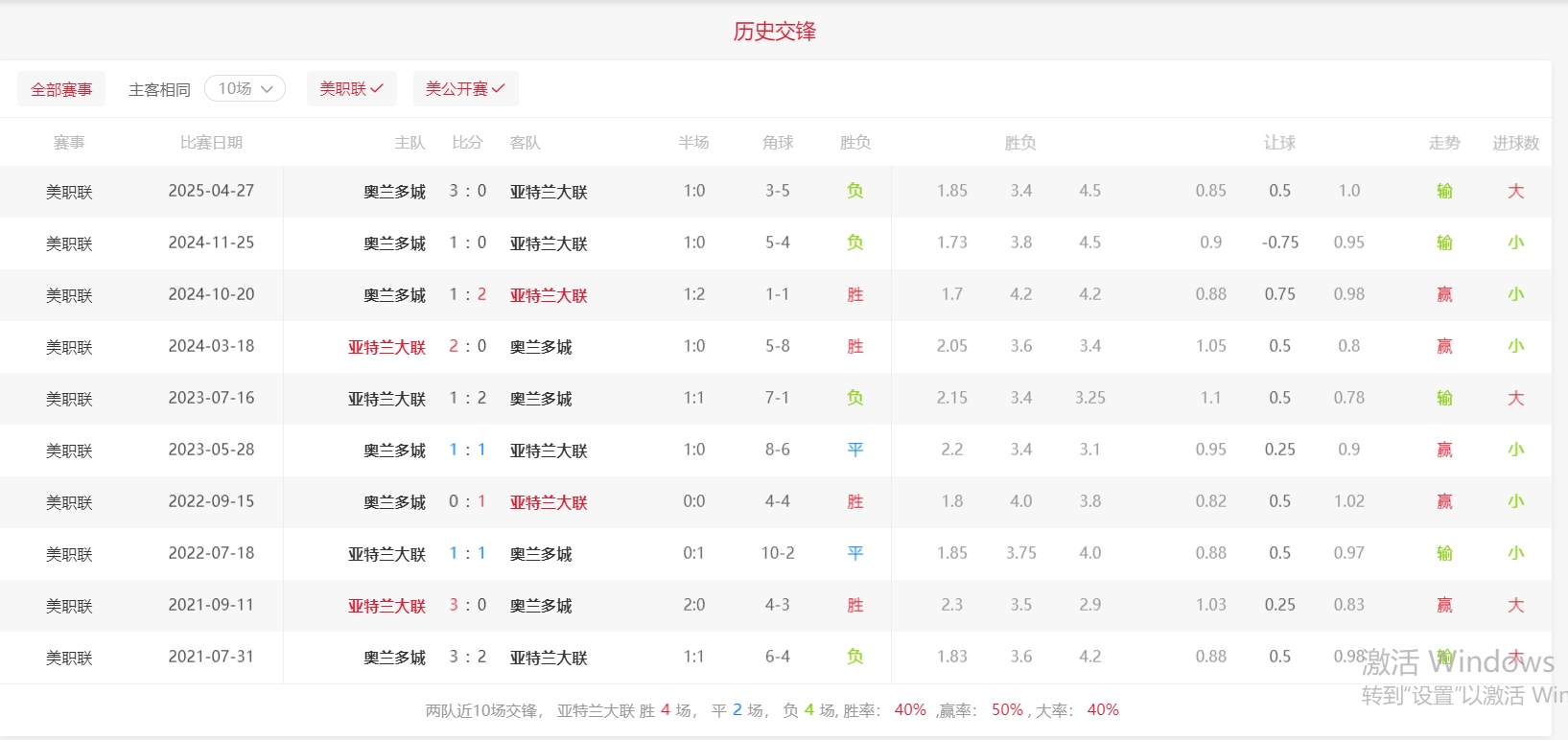Click the 让球 column header

[1279, 143]
